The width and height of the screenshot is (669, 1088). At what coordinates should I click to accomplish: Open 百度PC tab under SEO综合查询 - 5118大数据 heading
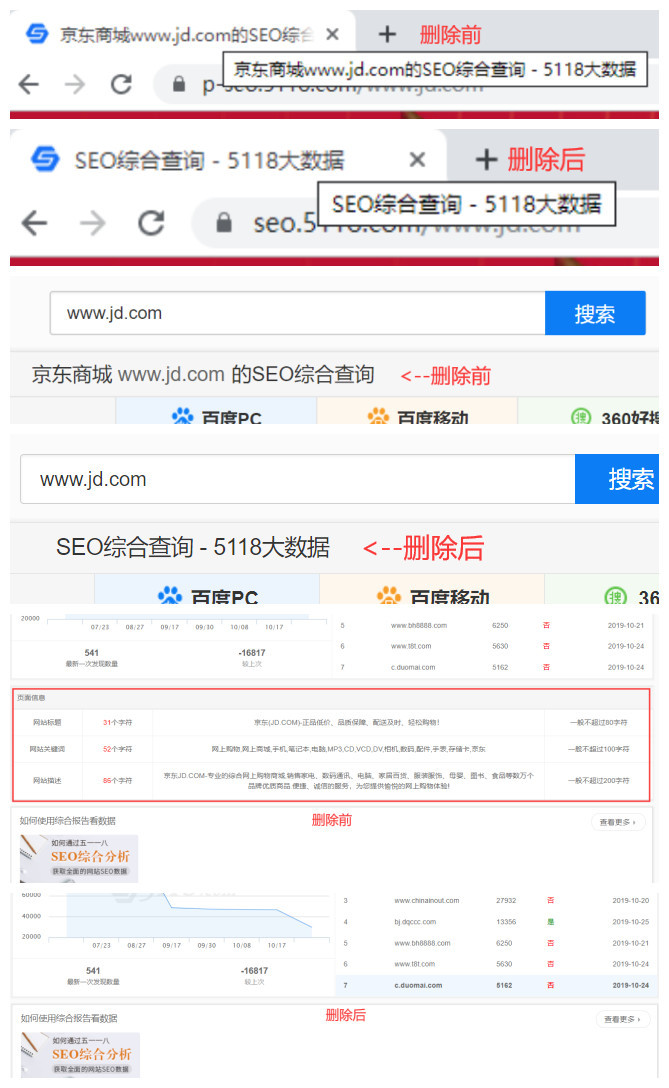[207, 590]
